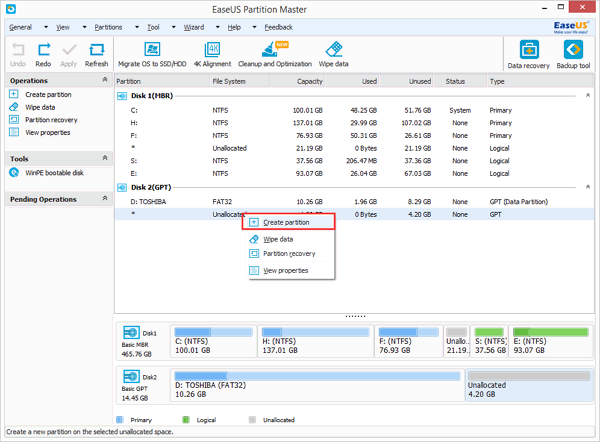Collapse the Disk 2(GPT) group
Image resolution: width=600 pixels, height=442 pixels.
click(588, 187)
